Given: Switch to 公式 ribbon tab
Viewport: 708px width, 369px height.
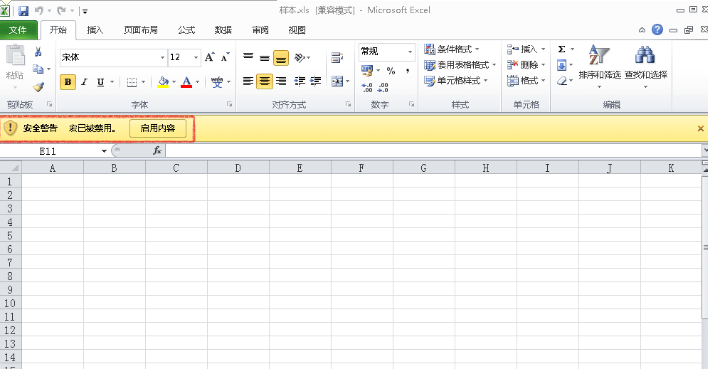Looking at the screenshot, I should coord(186,30).
